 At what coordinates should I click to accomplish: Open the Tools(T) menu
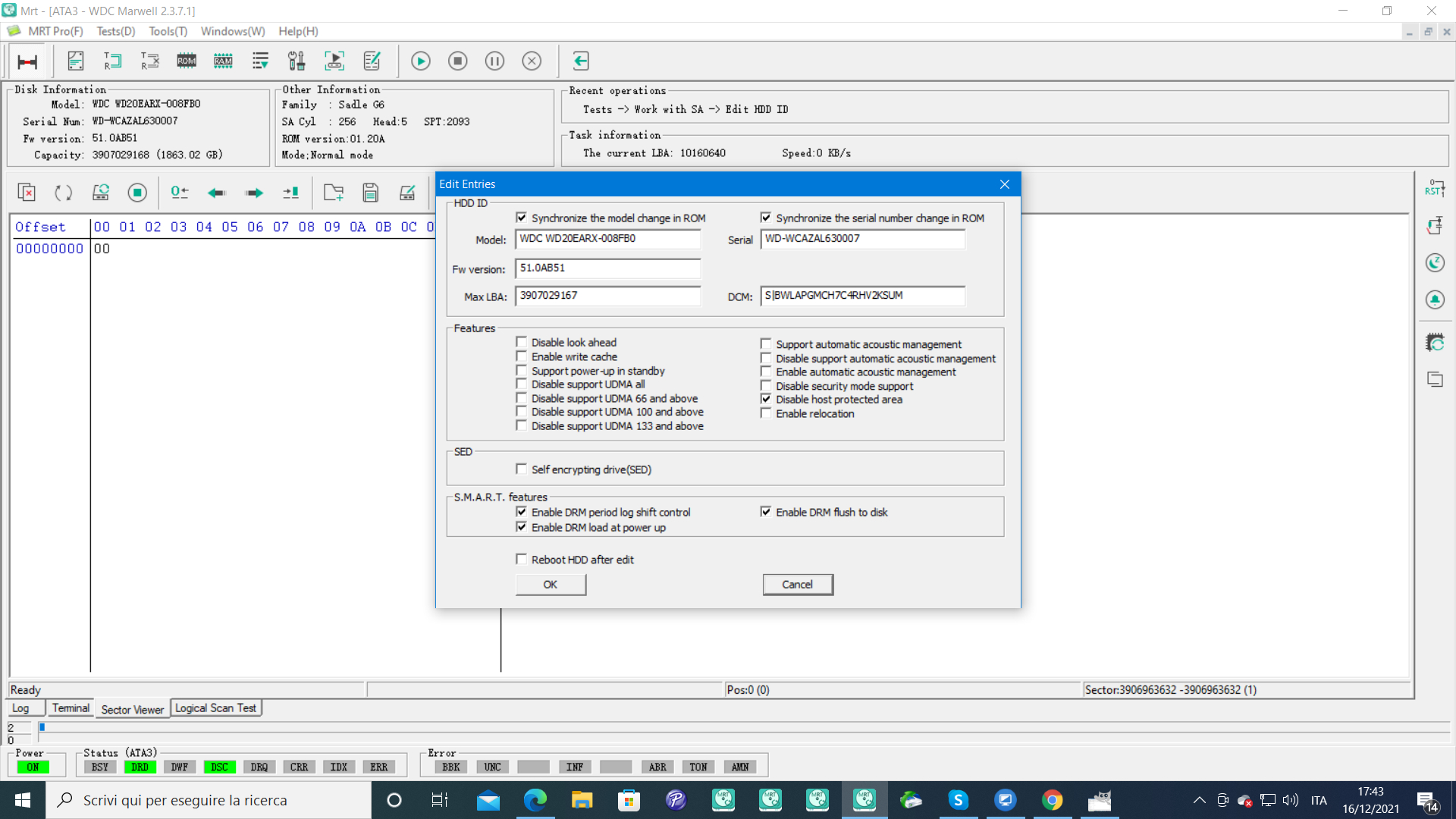(168, 31)
